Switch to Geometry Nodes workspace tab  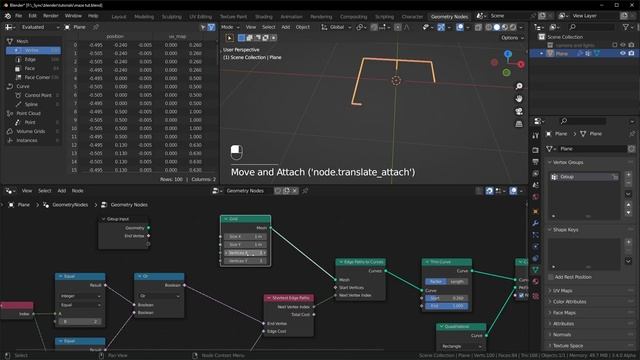click(449, 16)
